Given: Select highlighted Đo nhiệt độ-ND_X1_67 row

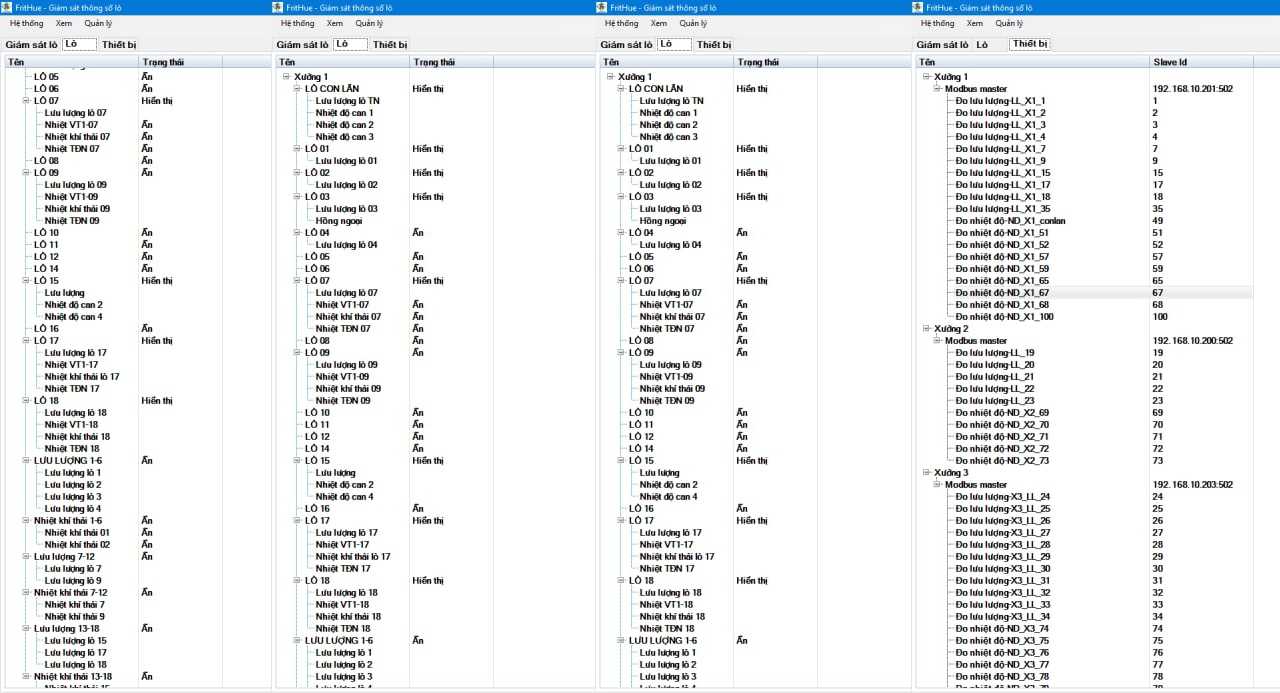Looking at the screenshot, I should 1002,293.
